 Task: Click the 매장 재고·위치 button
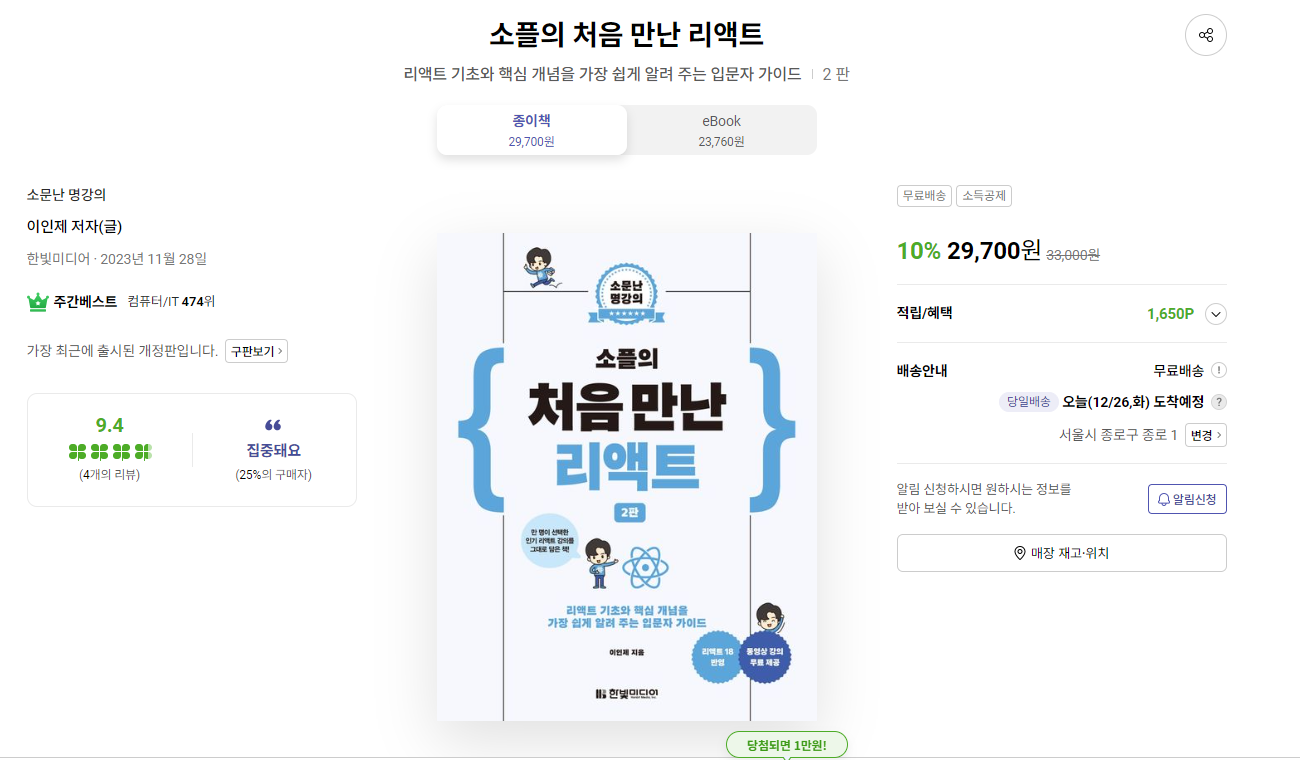1061,553
